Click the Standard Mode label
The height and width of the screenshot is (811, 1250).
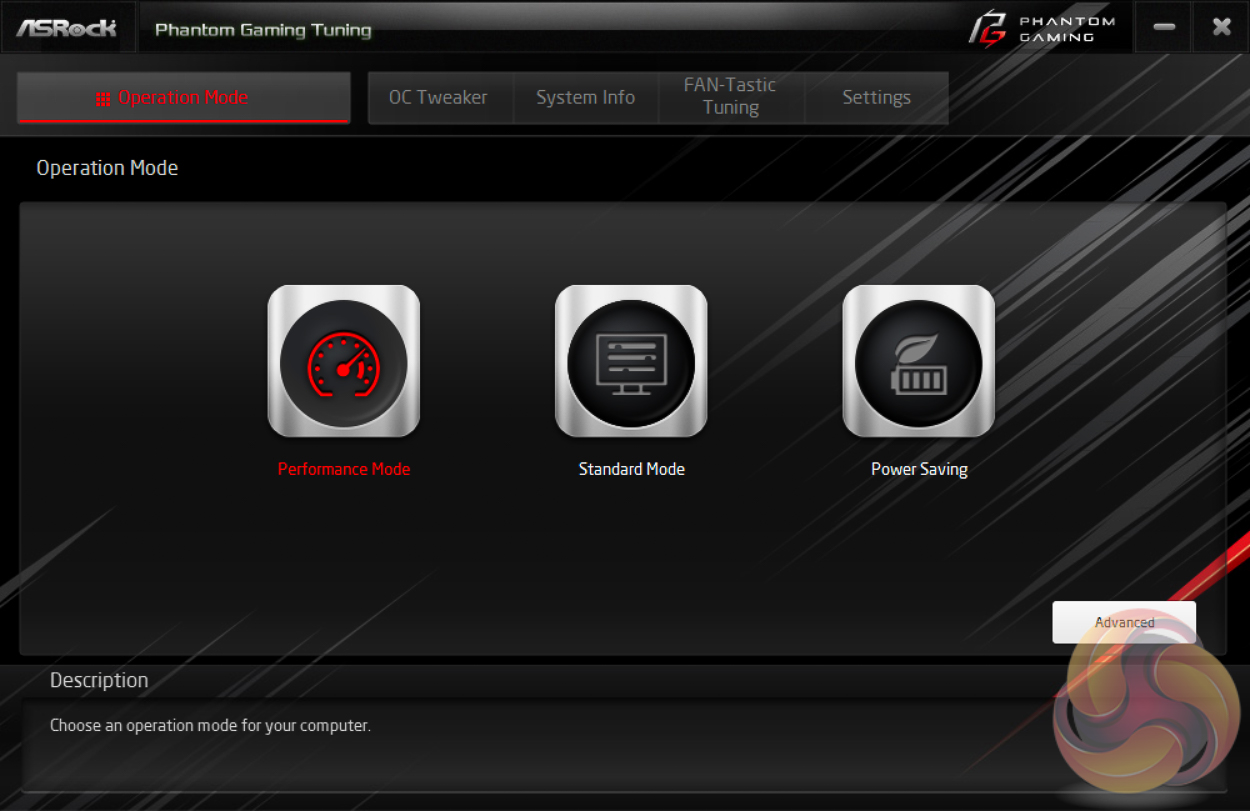[632, 469]
